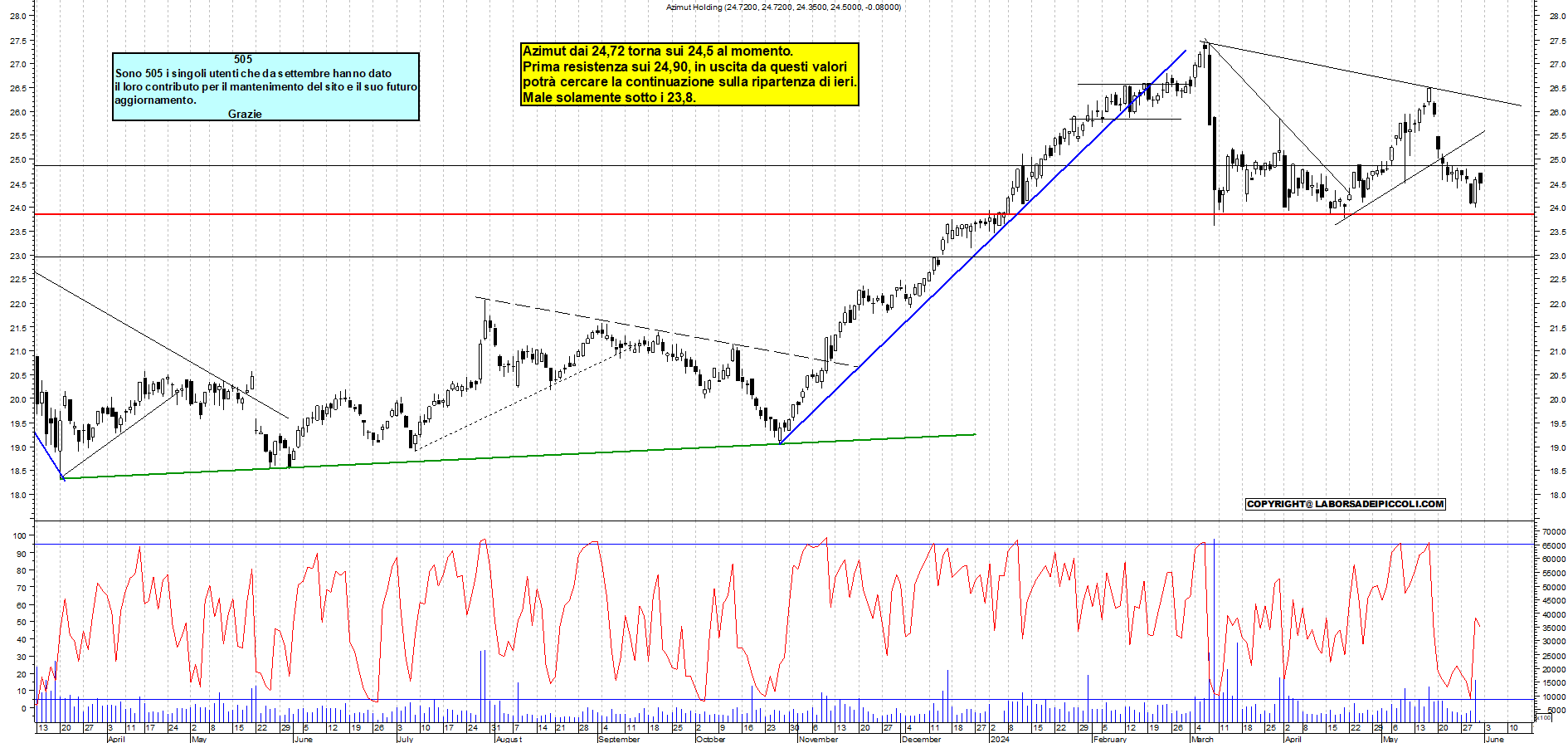
Task: Click the 'July' label on the time axis
Action: [405, 739]
